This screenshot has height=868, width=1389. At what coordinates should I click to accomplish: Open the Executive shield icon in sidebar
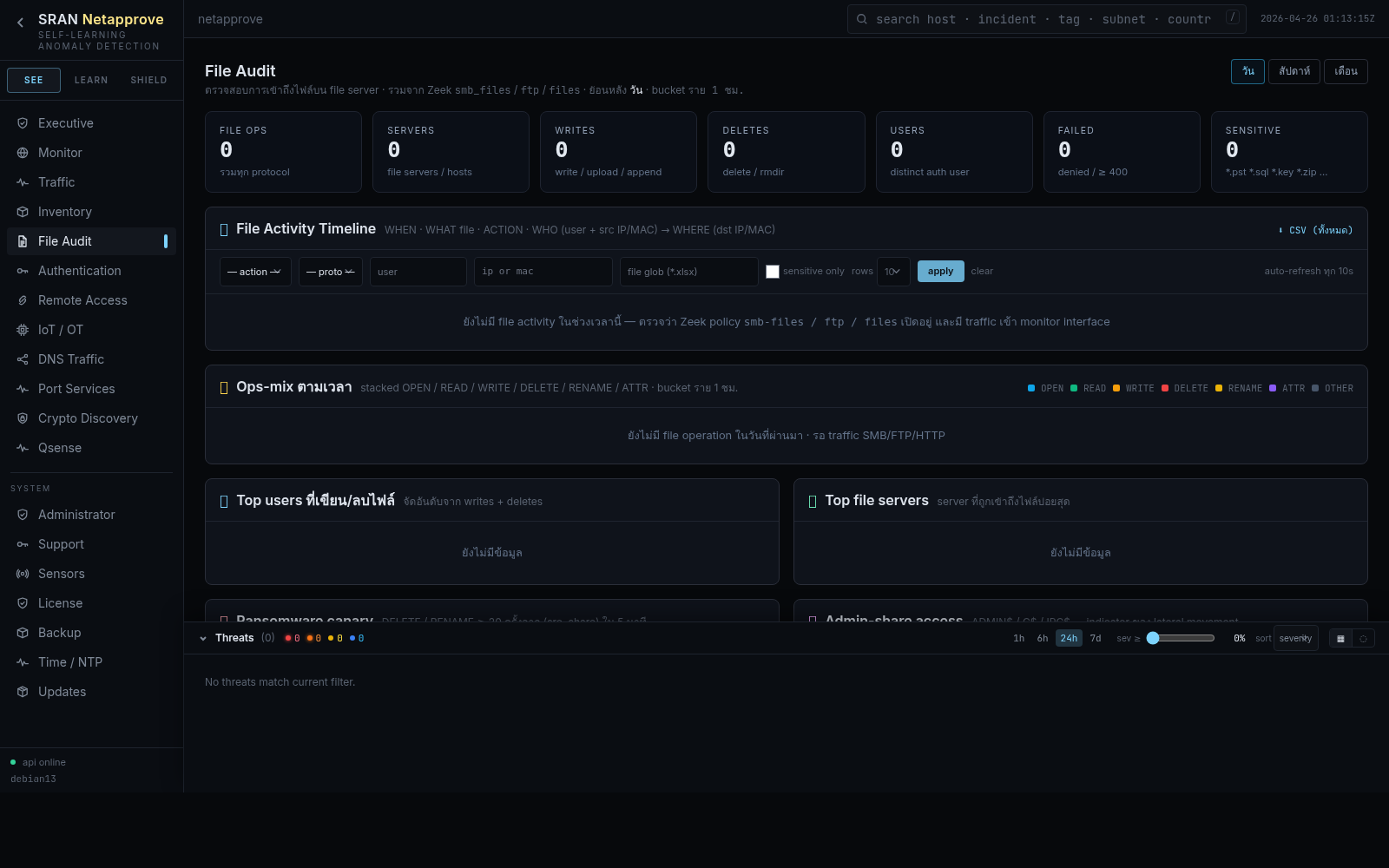[x=23, y=123]
